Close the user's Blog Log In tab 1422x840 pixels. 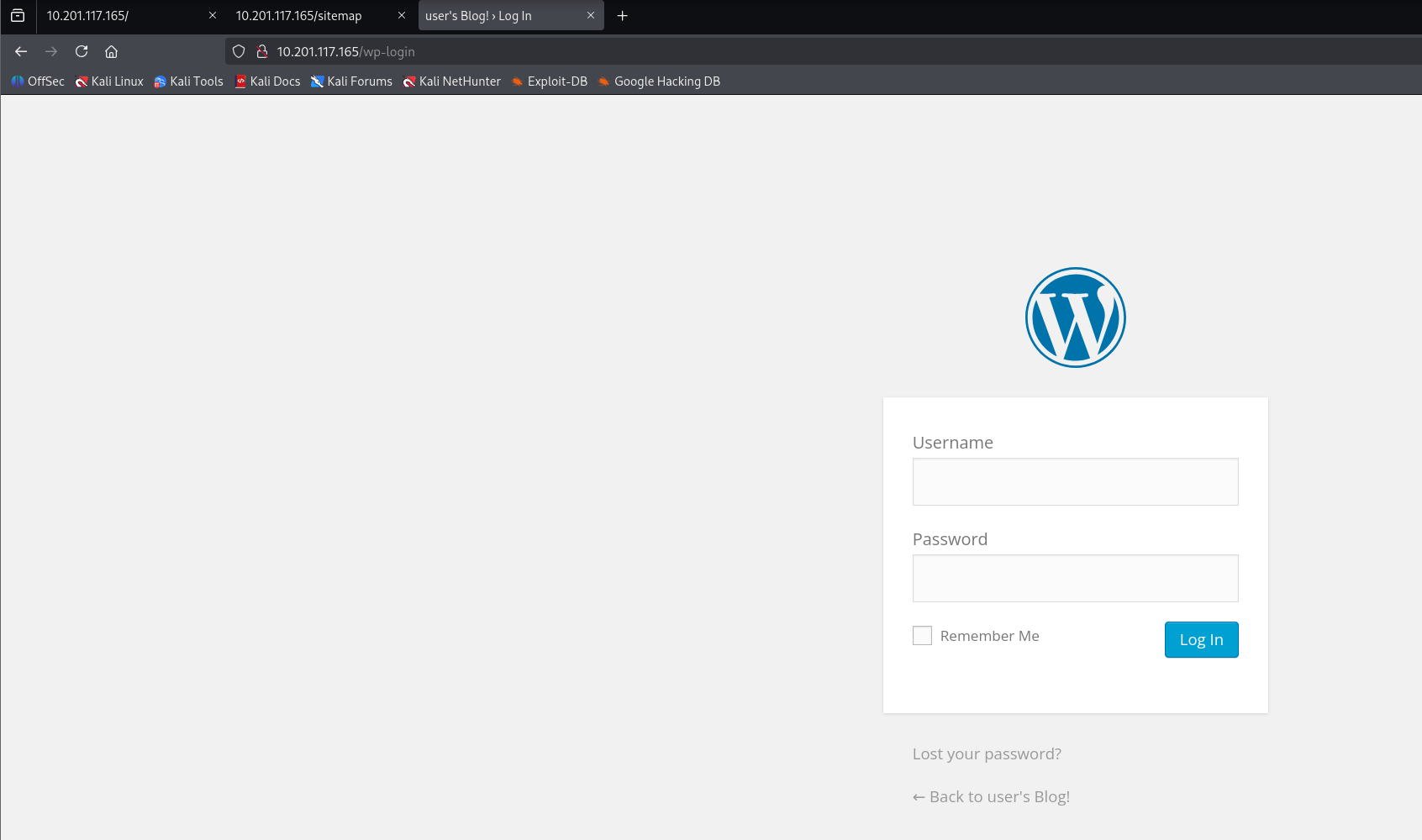(591, 15)
